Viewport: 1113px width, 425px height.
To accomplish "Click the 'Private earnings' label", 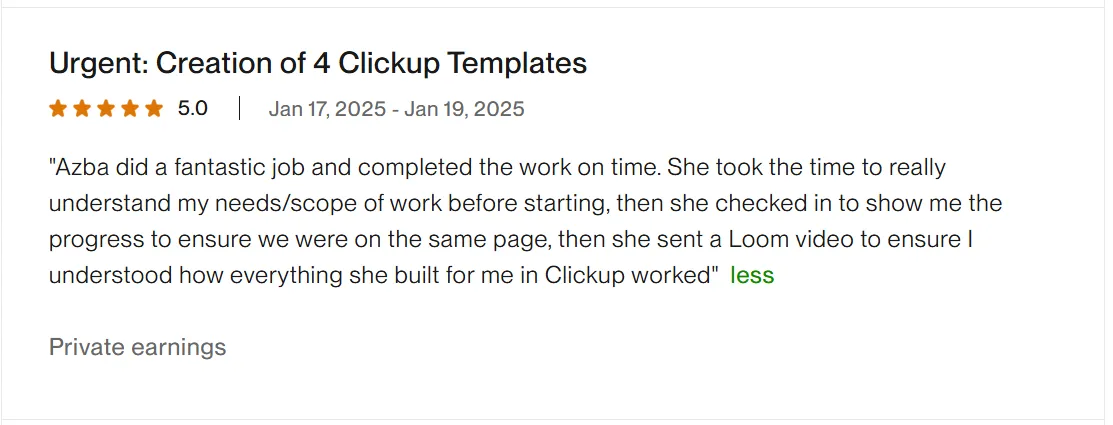I will [x=137, y=348].
